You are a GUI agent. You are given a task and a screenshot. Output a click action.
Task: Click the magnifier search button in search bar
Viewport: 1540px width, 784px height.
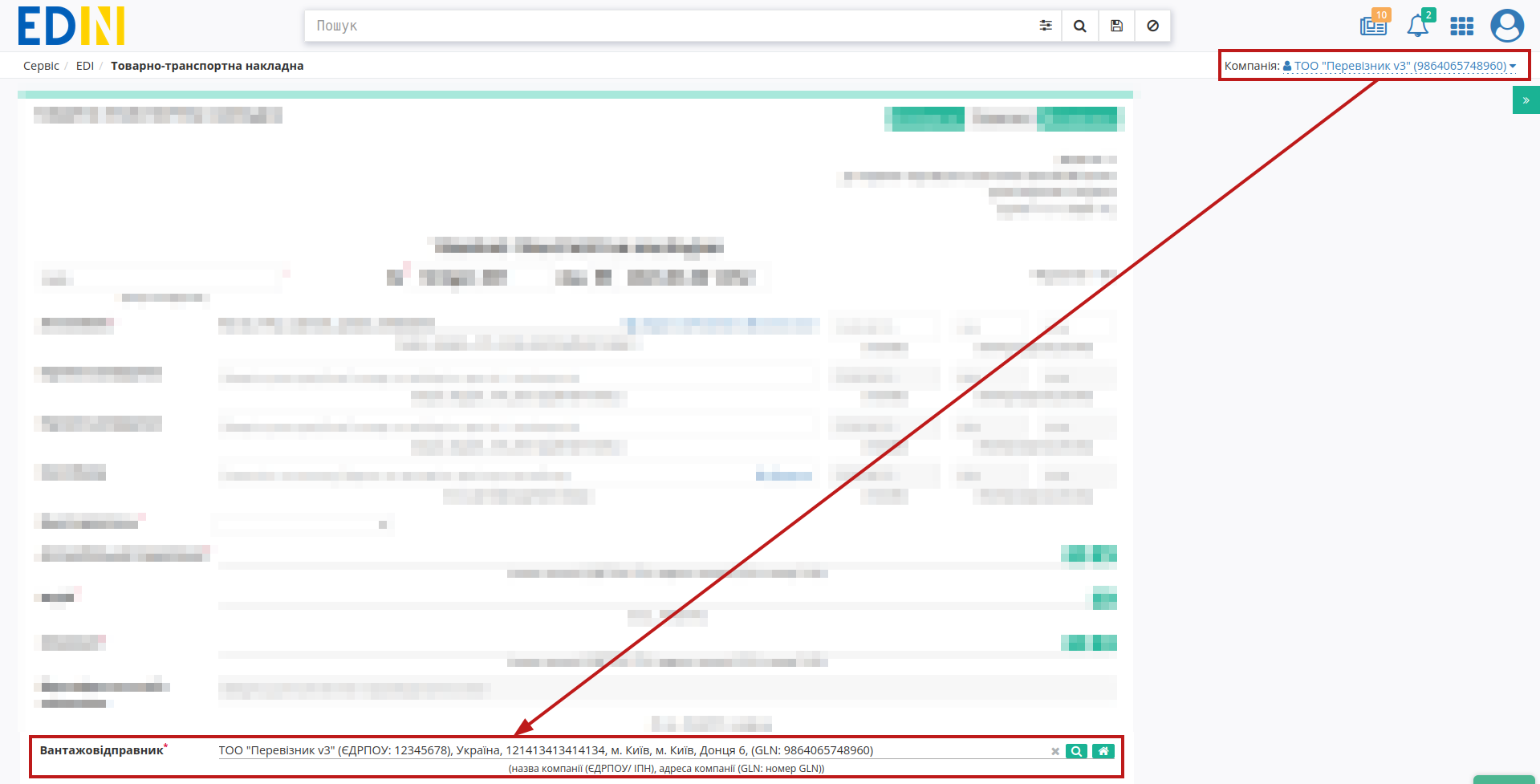[1080, 26]
